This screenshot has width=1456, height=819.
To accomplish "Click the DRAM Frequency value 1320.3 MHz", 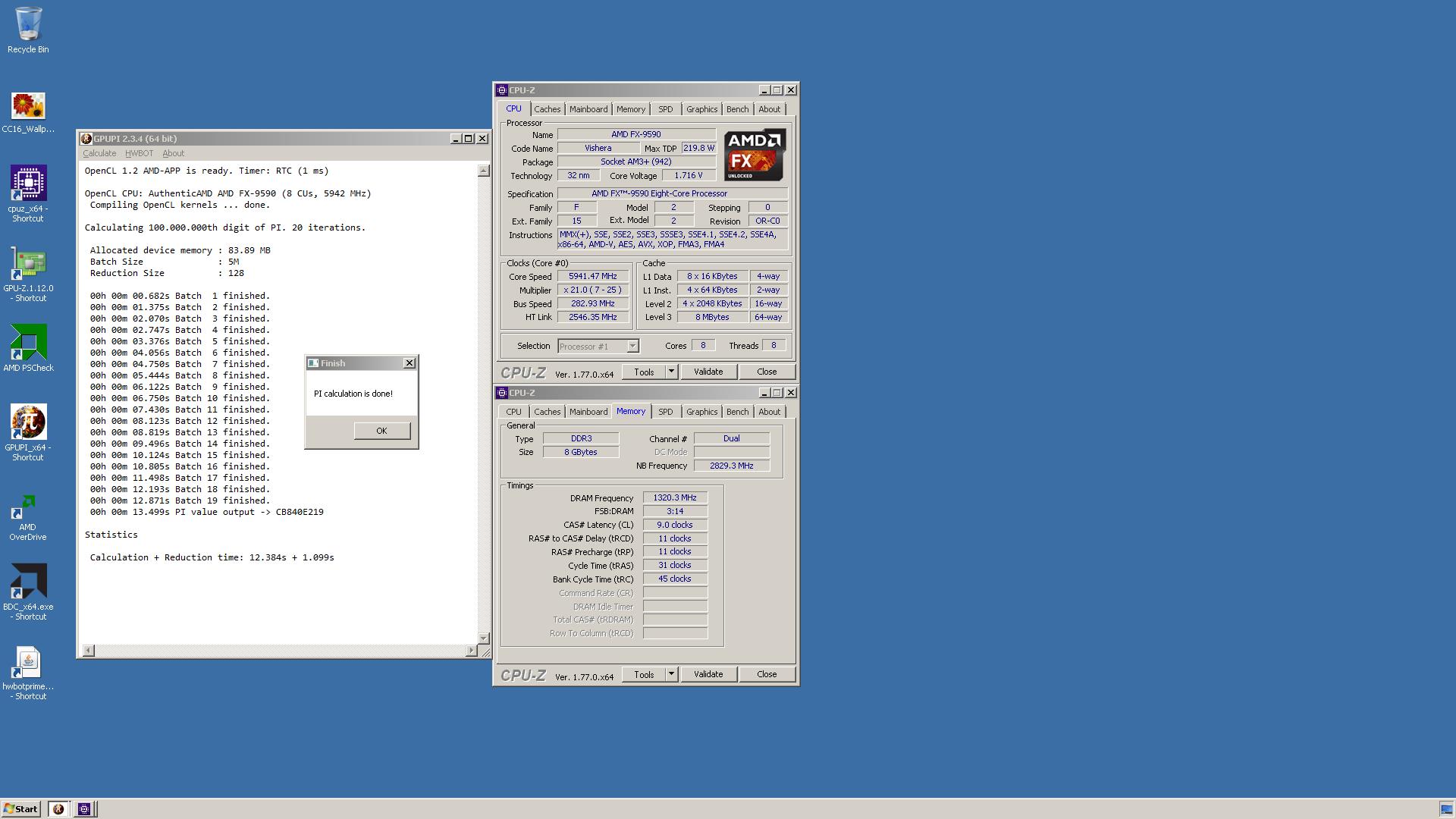I will [675, 498].
